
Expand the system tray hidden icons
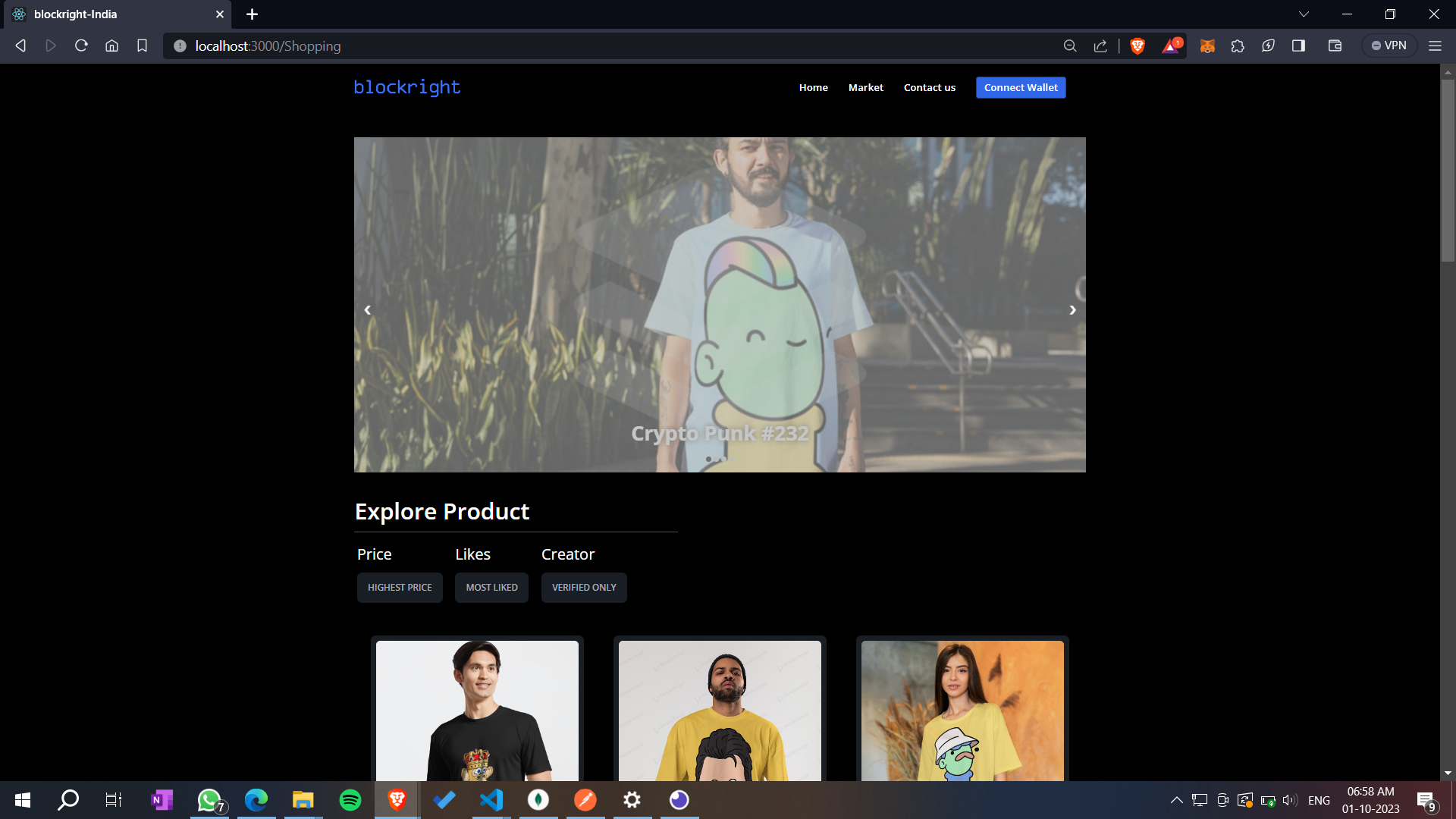[x=1176, y=800]
